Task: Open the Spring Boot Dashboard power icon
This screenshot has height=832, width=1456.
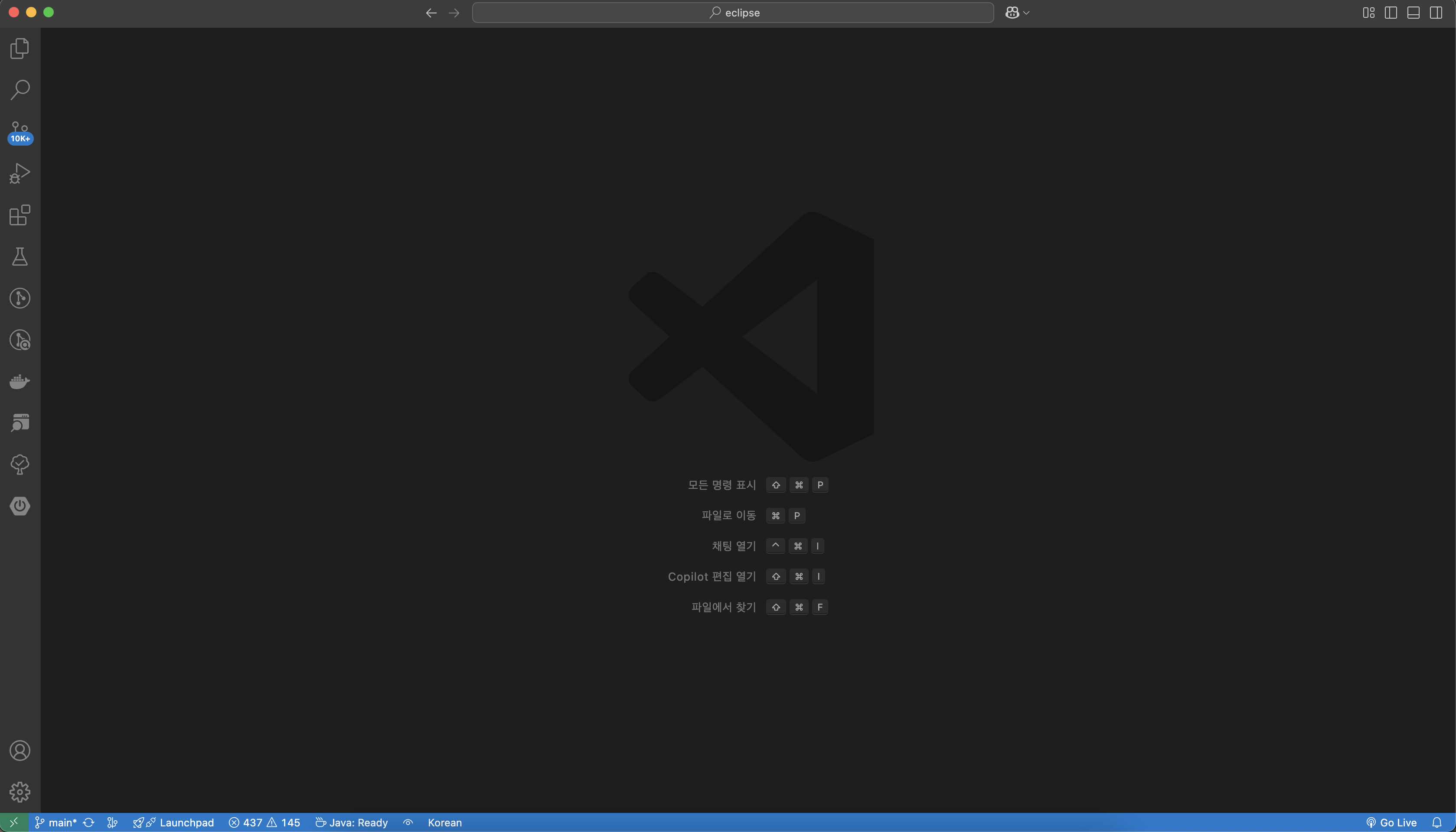Action: [20, 506]
